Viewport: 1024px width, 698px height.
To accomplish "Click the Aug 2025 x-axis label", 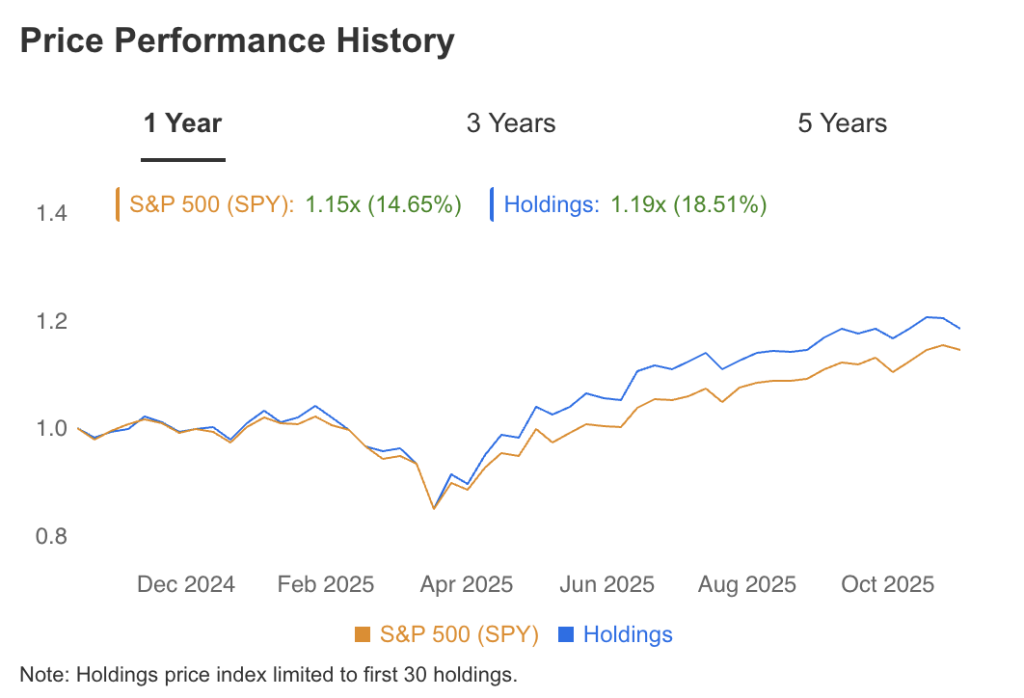I will pyautogui.click(x=748, y=584).
